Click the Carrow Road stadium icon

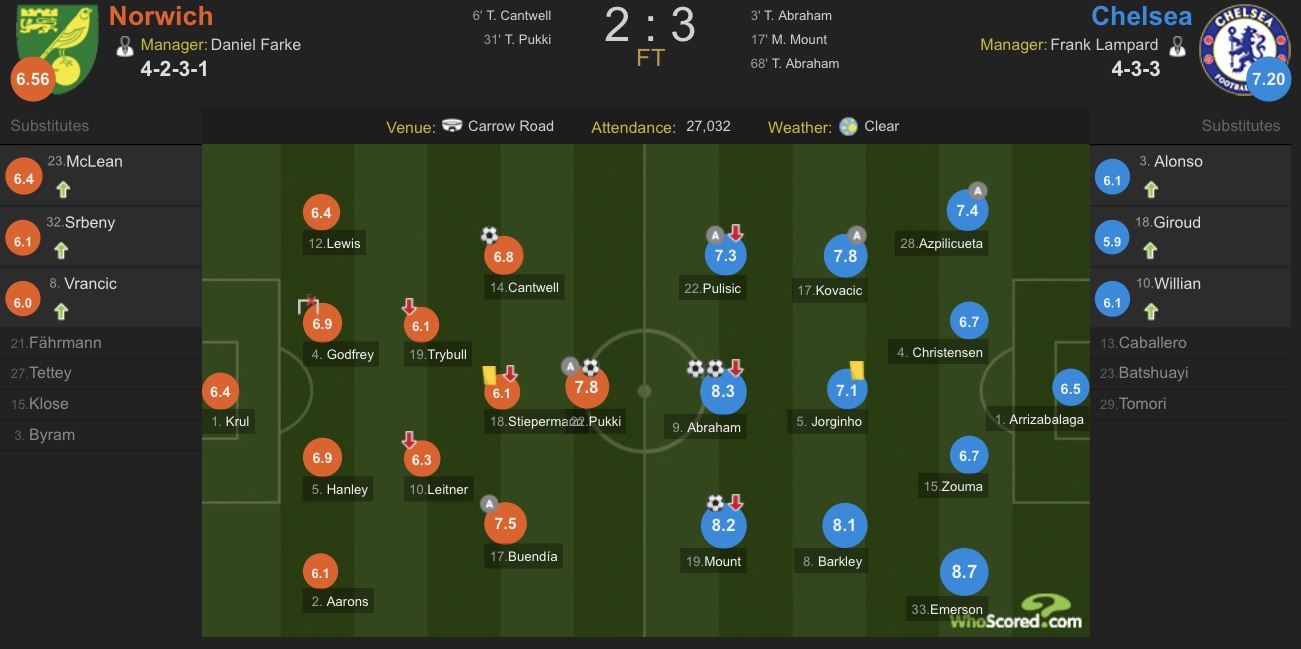click(x=452, y=127)
